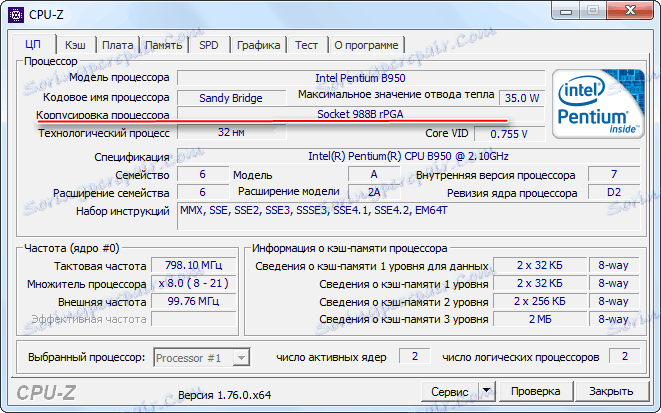The height and width of the screenshot is (413, 661).
Task: Open the О программе tab
Action: click(366, 45)
